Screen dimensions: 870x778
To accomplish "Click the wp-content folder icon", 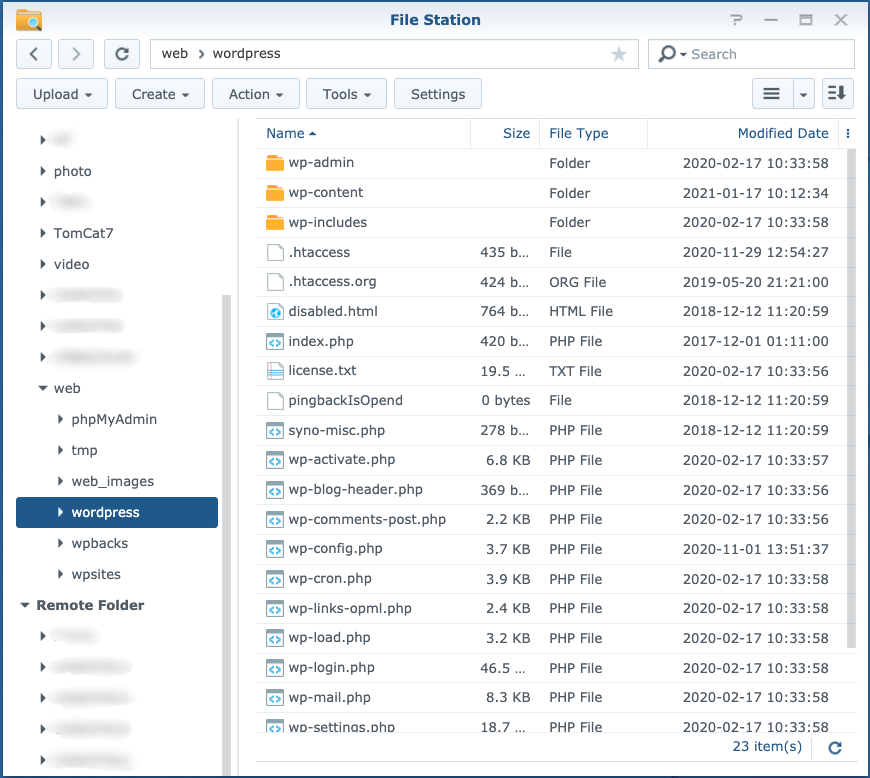I will click(x=275, y=193).
